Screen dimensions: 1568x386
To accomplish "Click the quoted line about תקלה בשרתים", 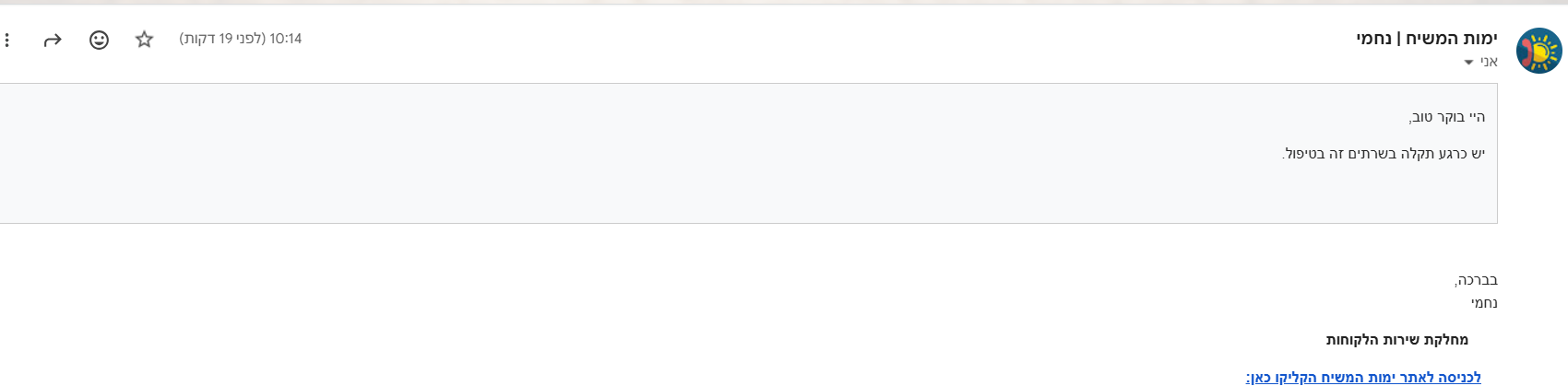I will 1384,153.
